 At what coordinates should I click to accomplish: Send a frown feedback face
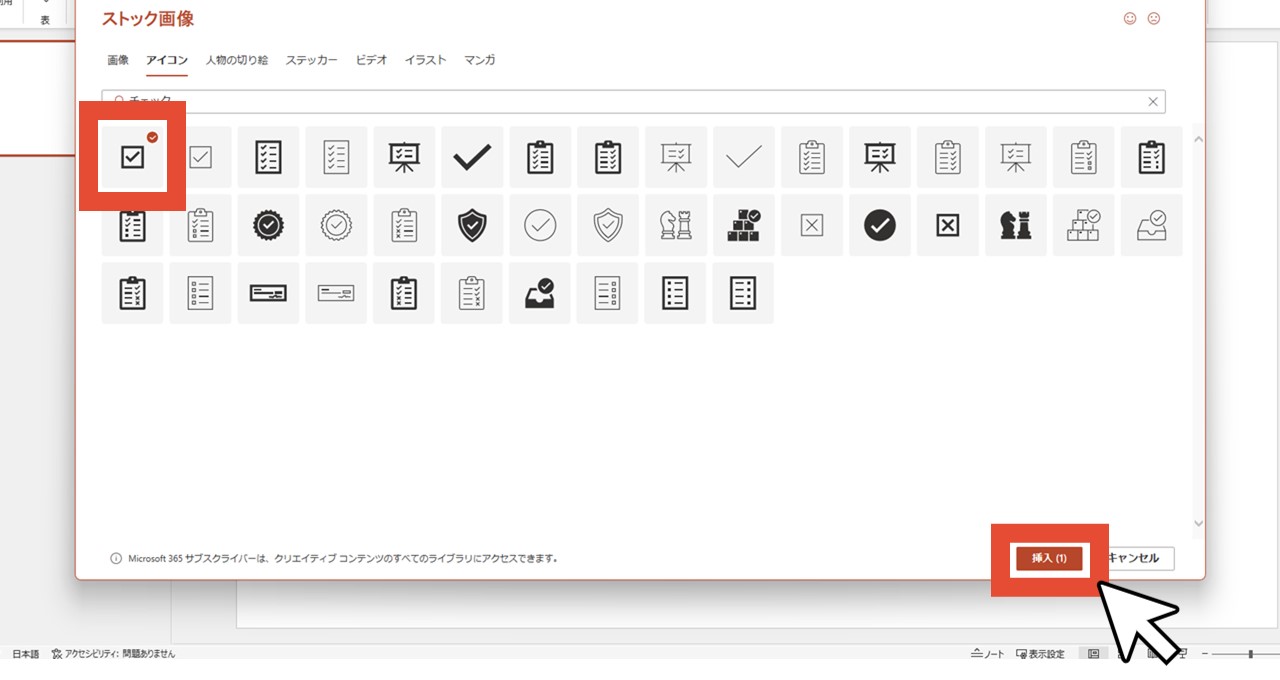click(x=1154, y=18)
